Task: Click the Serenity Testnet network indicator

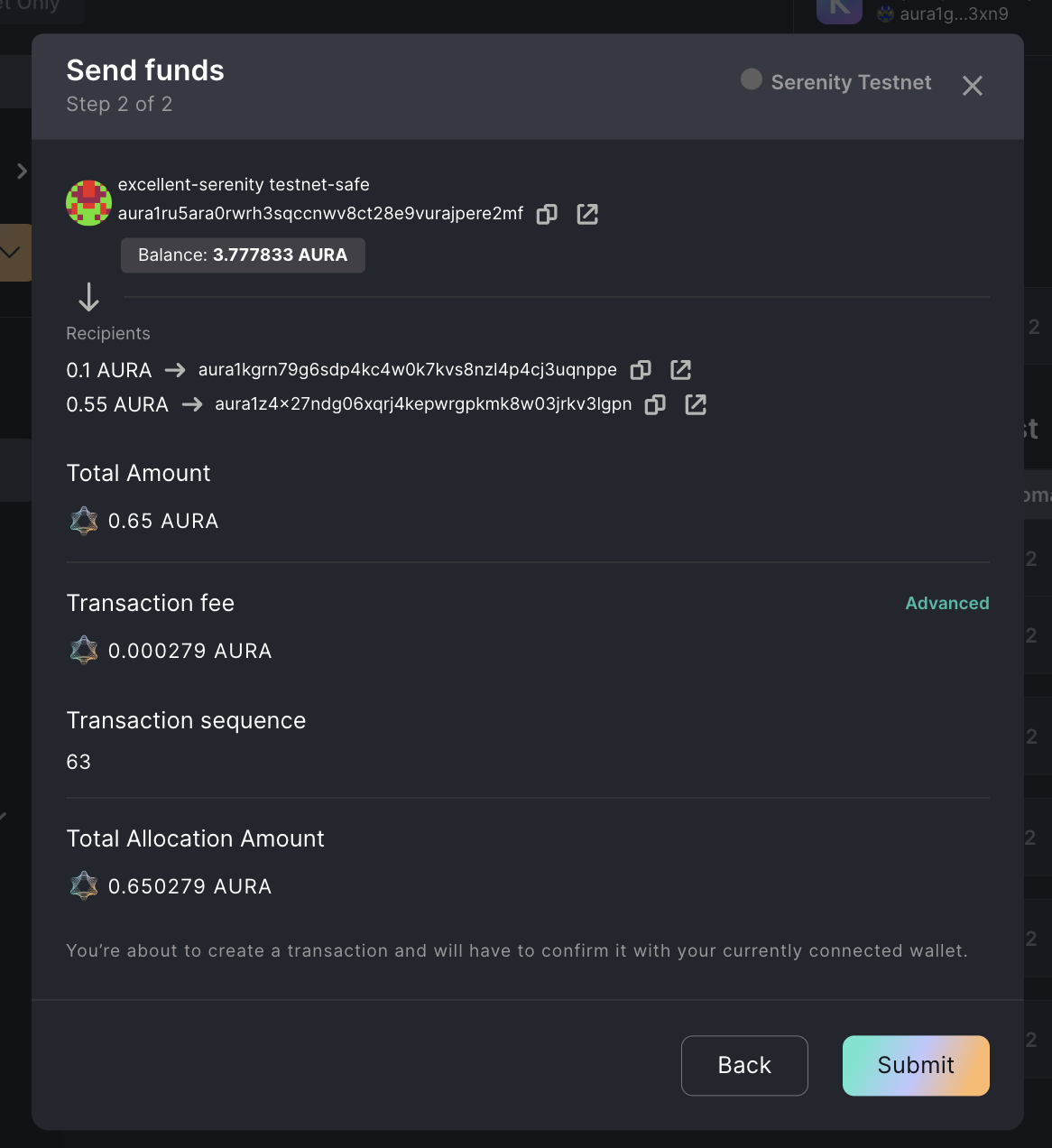Action: 835,82
